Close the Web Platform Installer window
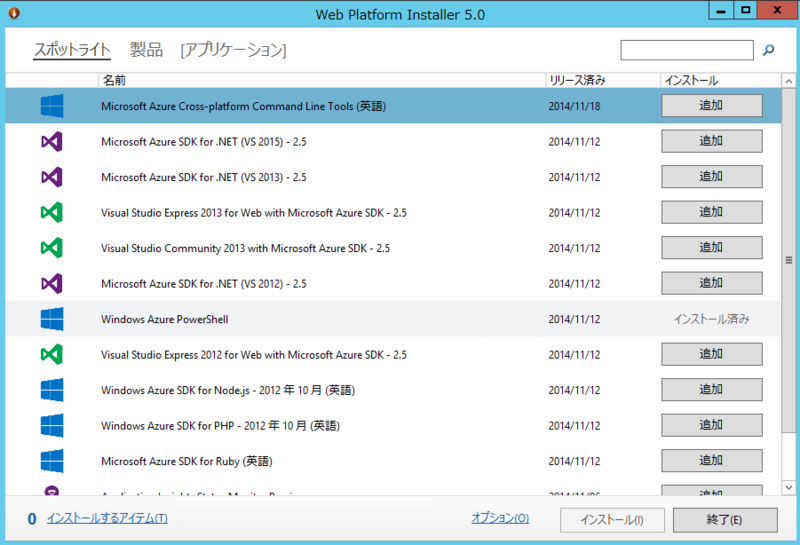The width and height of the screenshot is (800, 545). (777, 10)
